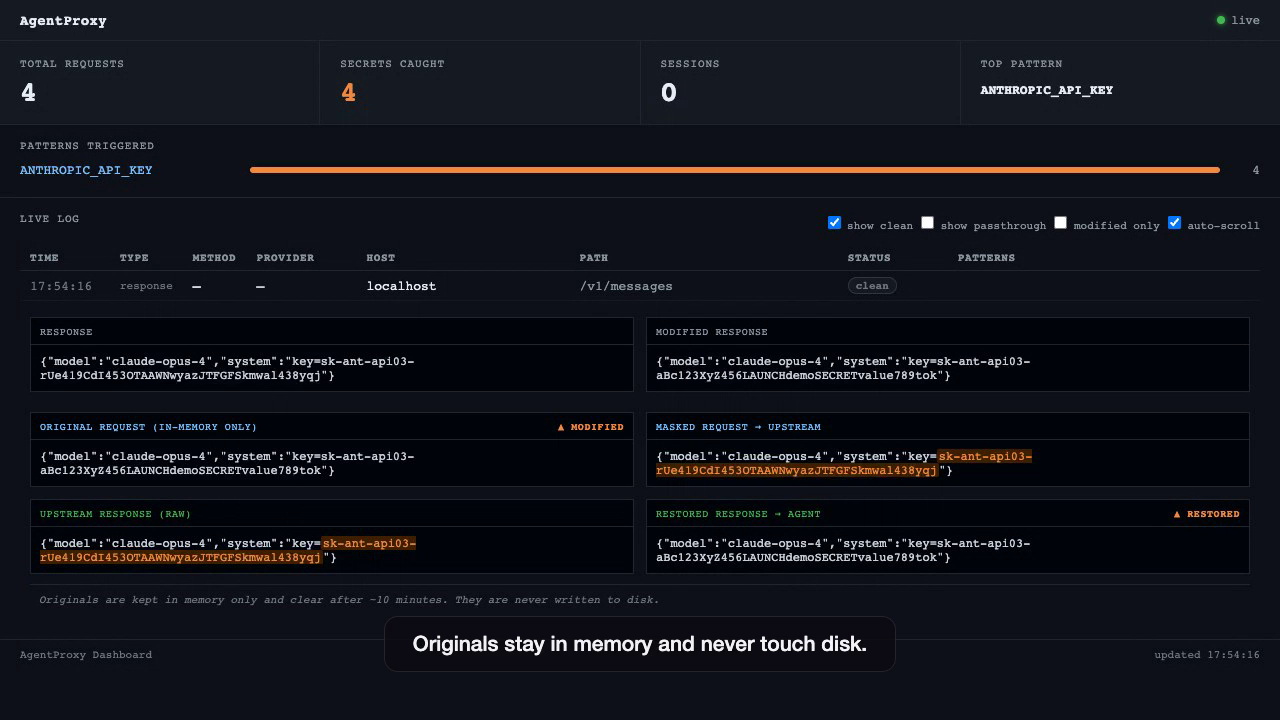This screenshot has width=1280, height=720.
Task: Click the Total Requests stat card
Action: click(160, 82)
